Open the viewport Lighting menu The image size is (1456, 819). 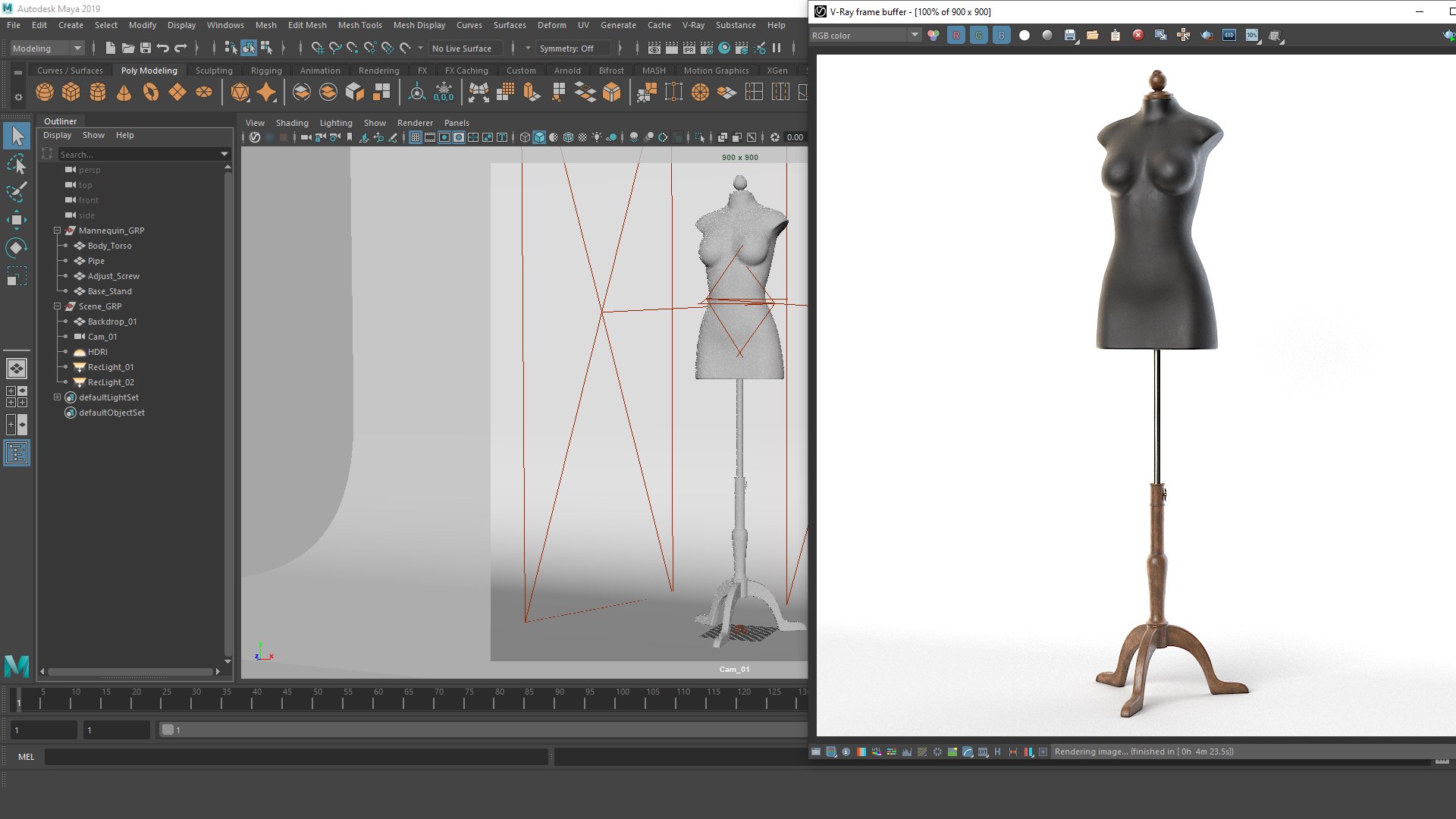[x=336, y=123]
